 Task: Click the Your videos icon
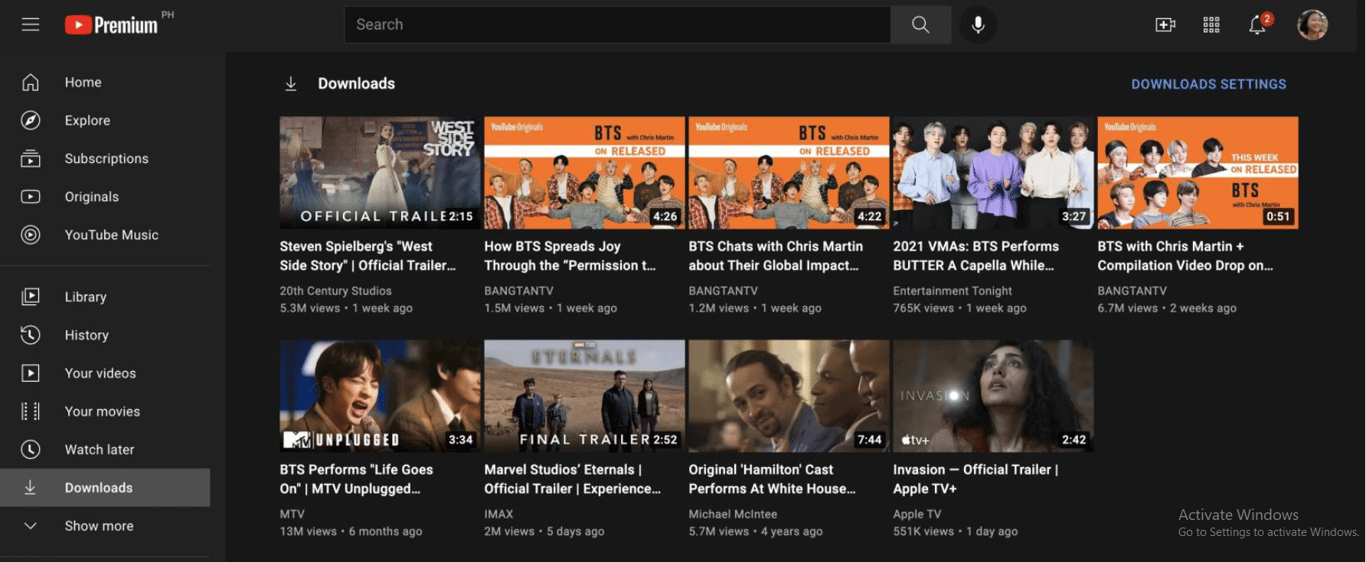[31, 373]
